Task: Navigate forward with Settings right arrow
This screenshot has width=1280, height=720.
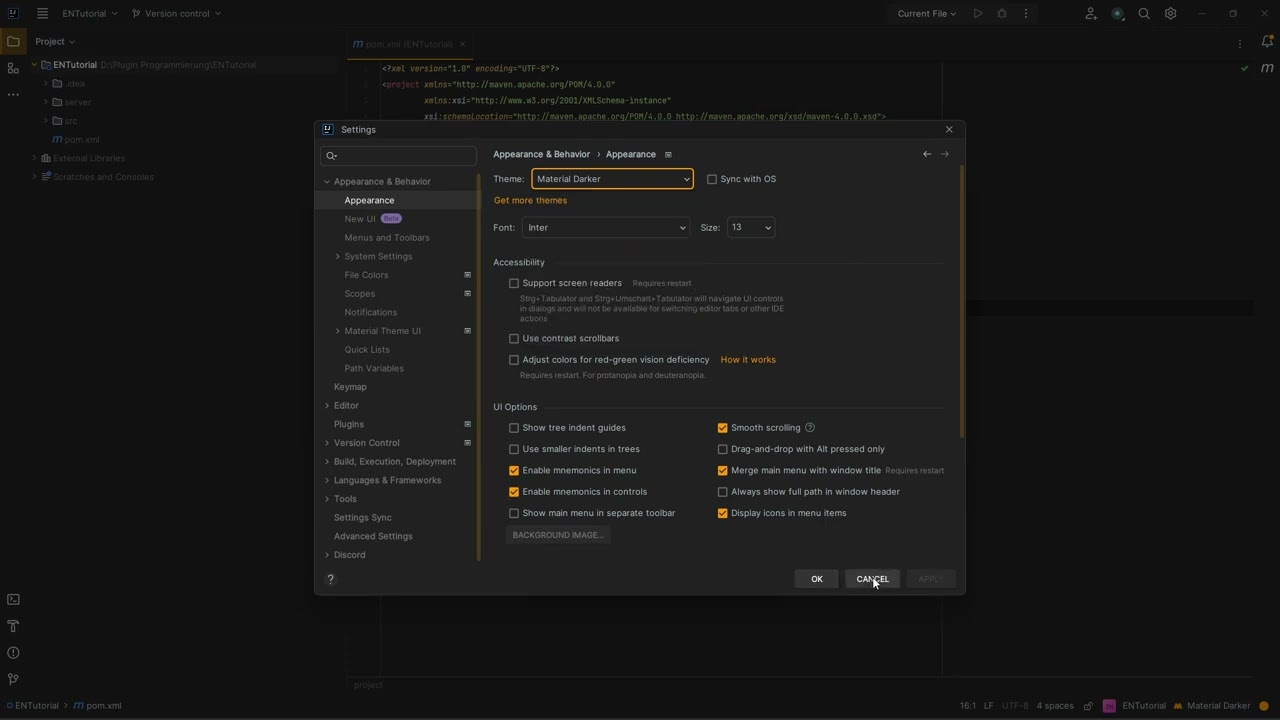Action: pyautogui.click(x=945, y=154)
